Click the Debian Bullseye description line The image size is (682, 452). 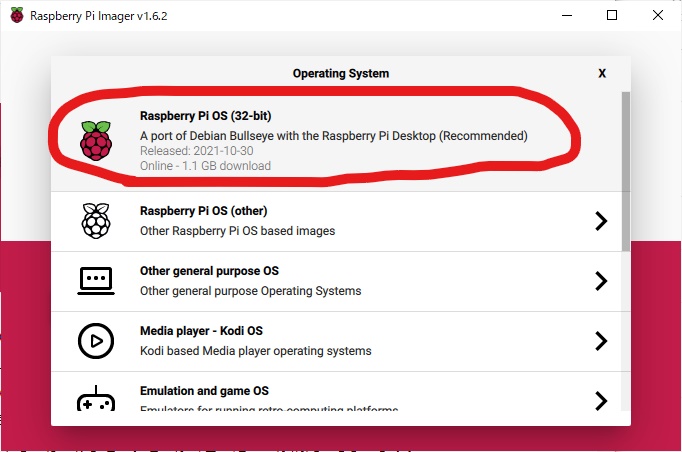334,136
